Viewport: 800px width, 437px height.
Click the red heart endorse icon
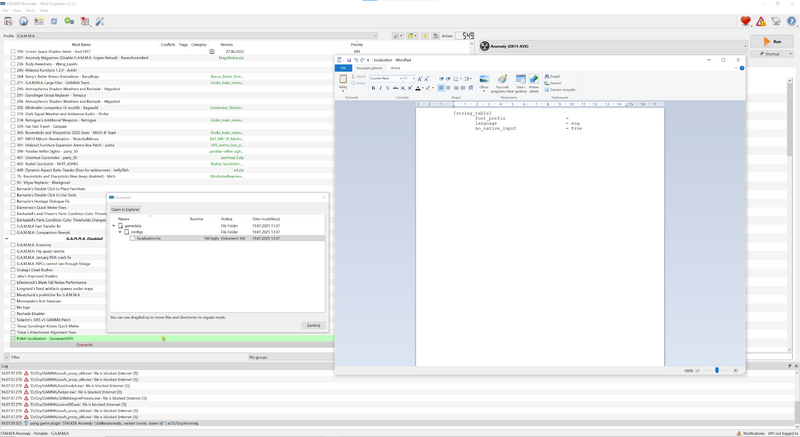(x=745, y=21)
